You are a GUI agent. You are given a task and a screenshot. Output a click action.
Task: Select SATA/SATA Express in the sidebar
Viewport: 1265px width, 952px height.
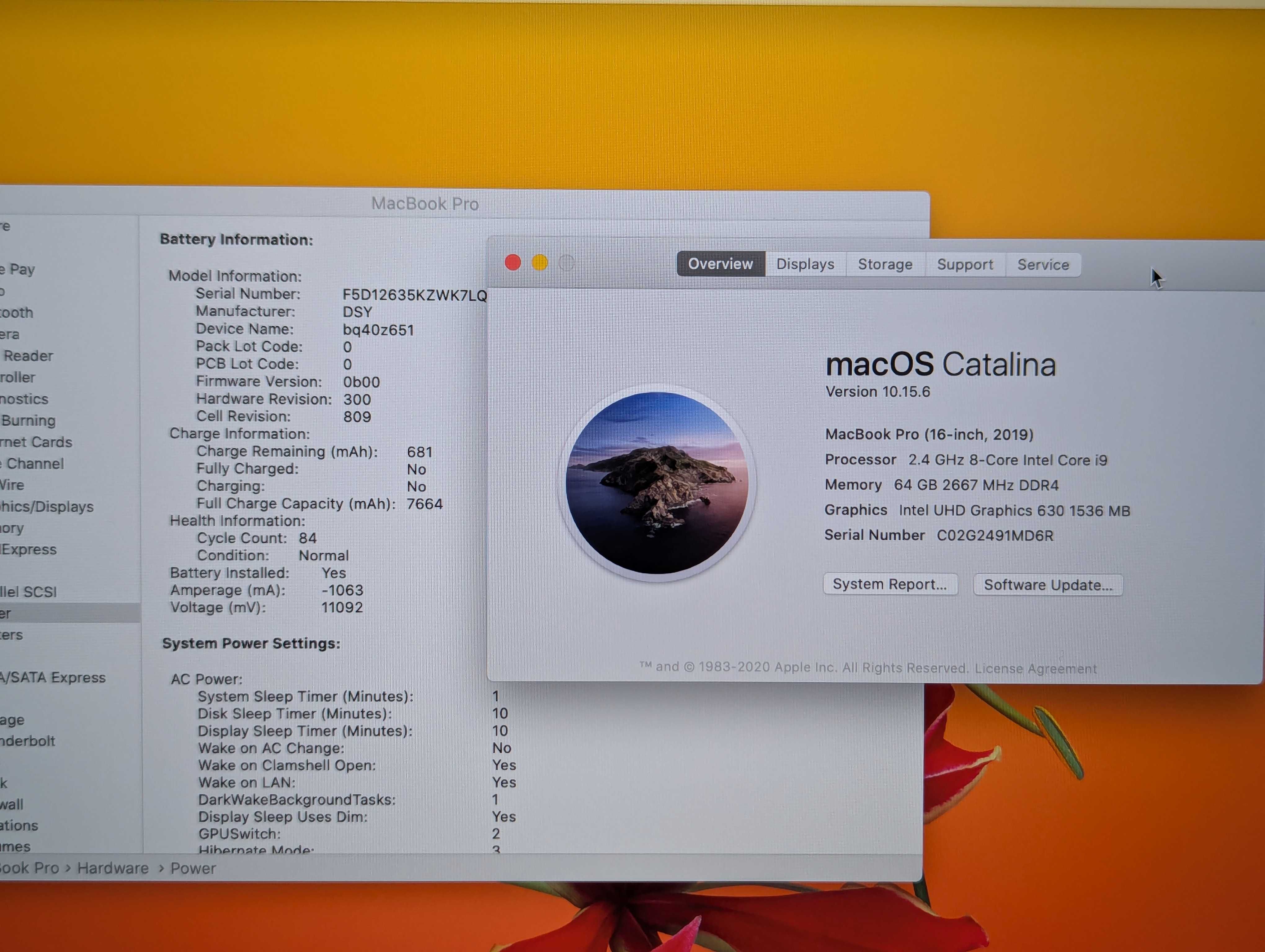point(53,678)
